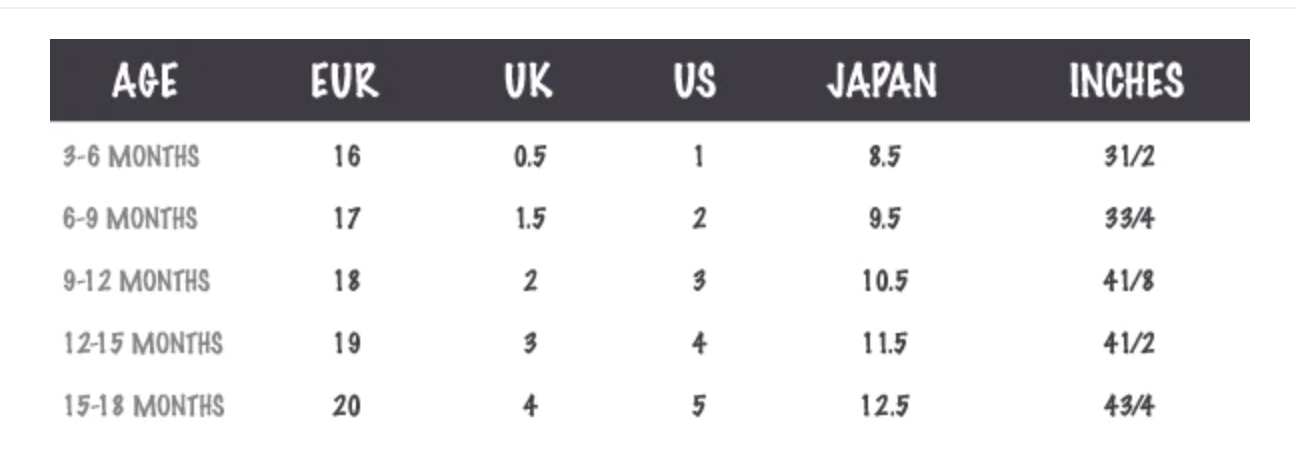
Task: Click the US size 1 cell
Action: coord(698,157)
